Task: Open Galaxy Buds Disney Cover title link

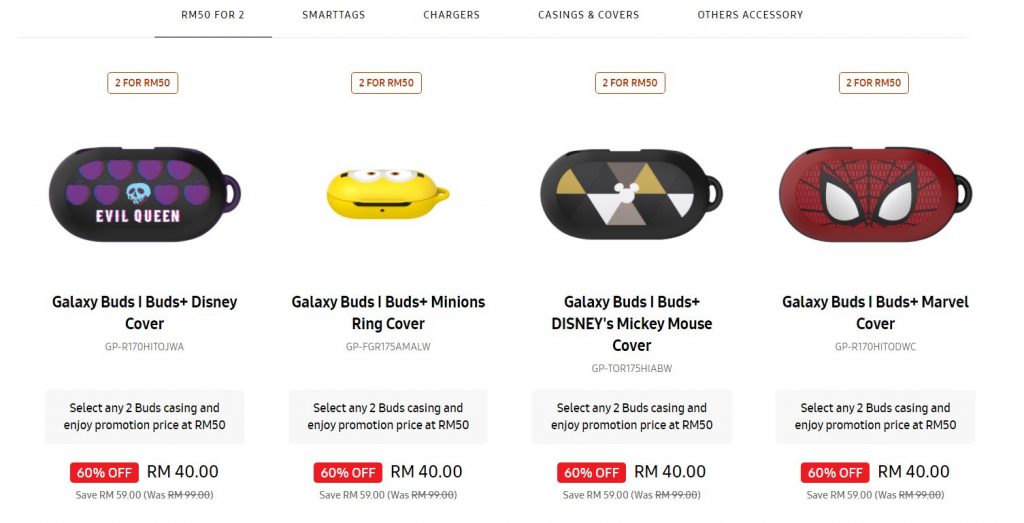Action: 144,313
